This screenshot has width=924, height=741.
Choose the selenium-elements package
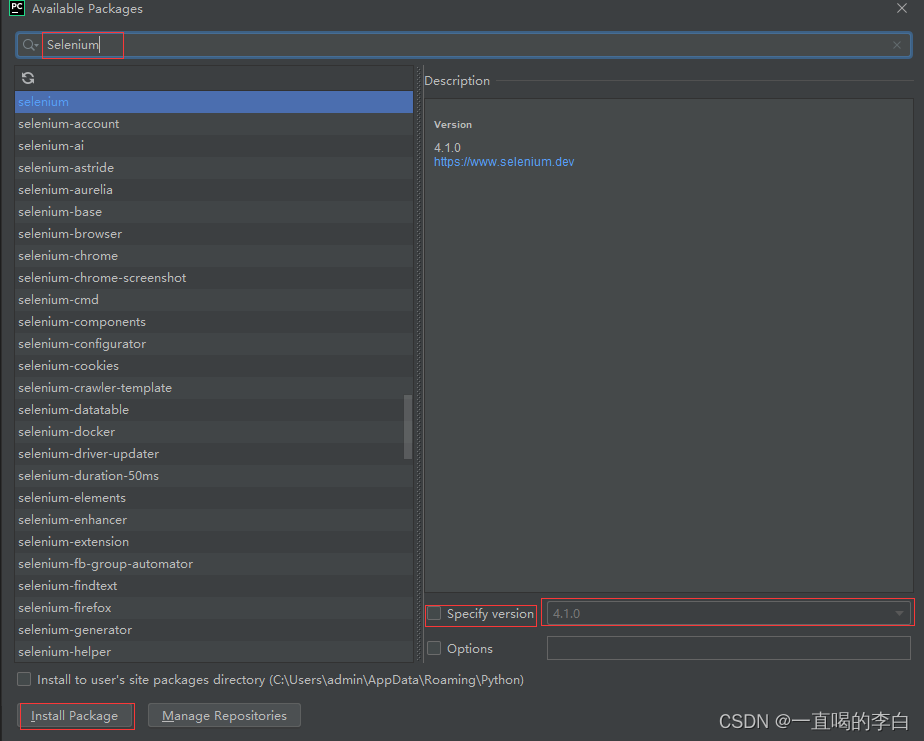point(214,498)
